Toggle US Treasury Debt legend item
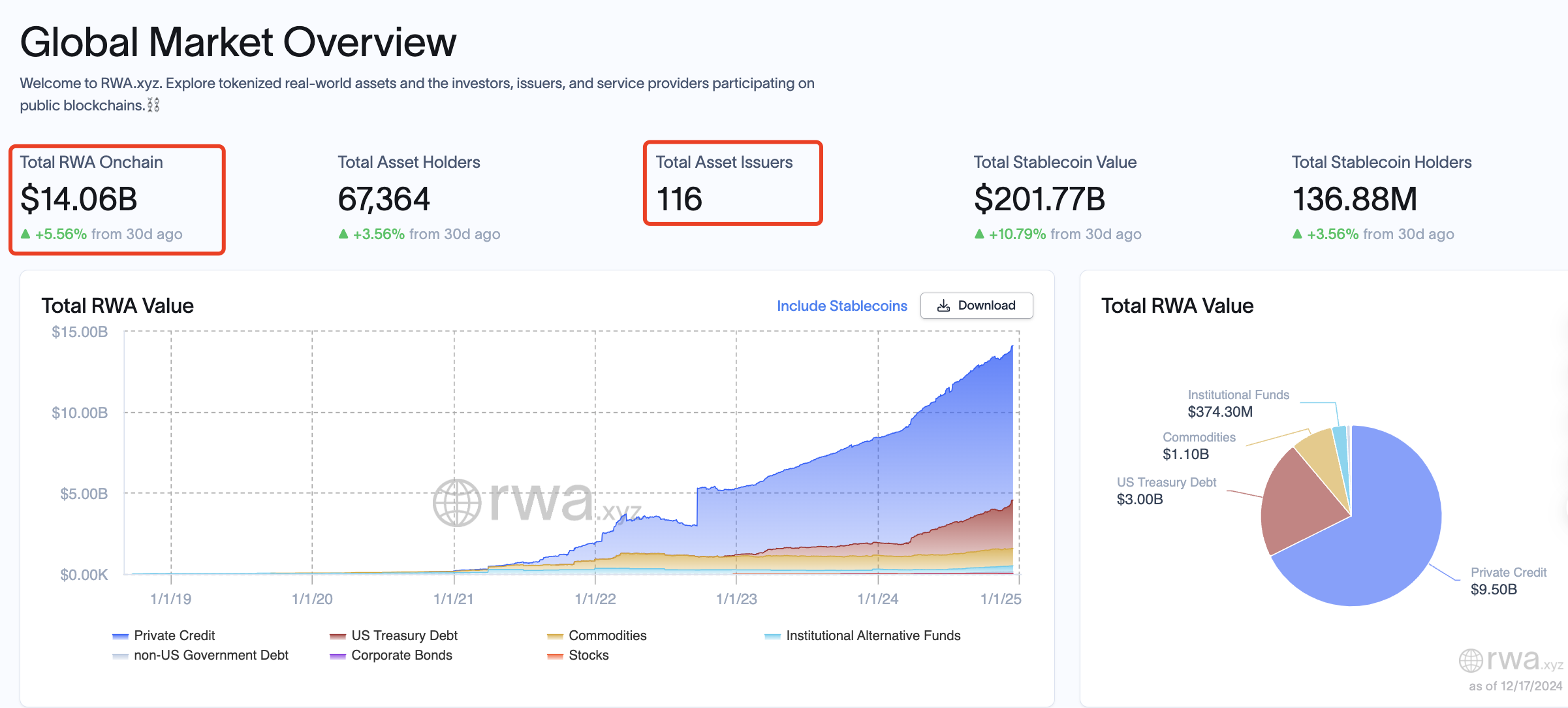Image resolution: width=1568 pixels, height=708 pixels. 404,636
